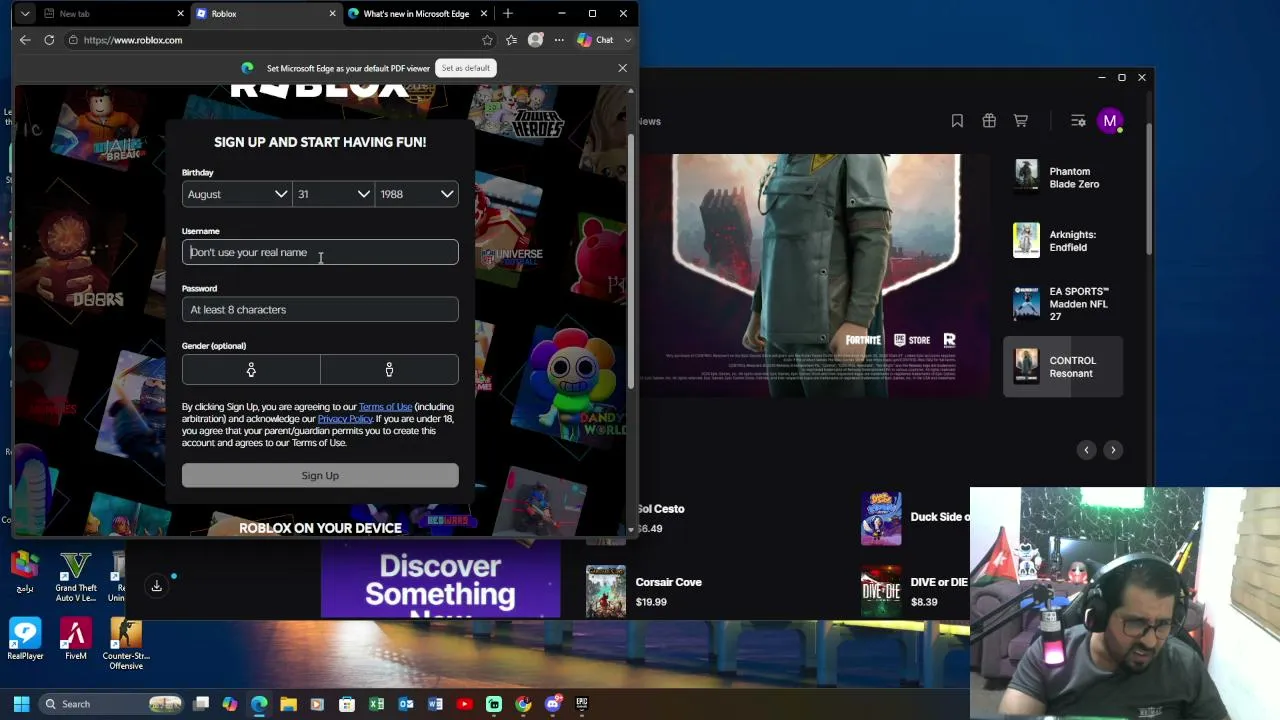
Task: Select FiveM desktop shortcut
Action: coord(75,640)
